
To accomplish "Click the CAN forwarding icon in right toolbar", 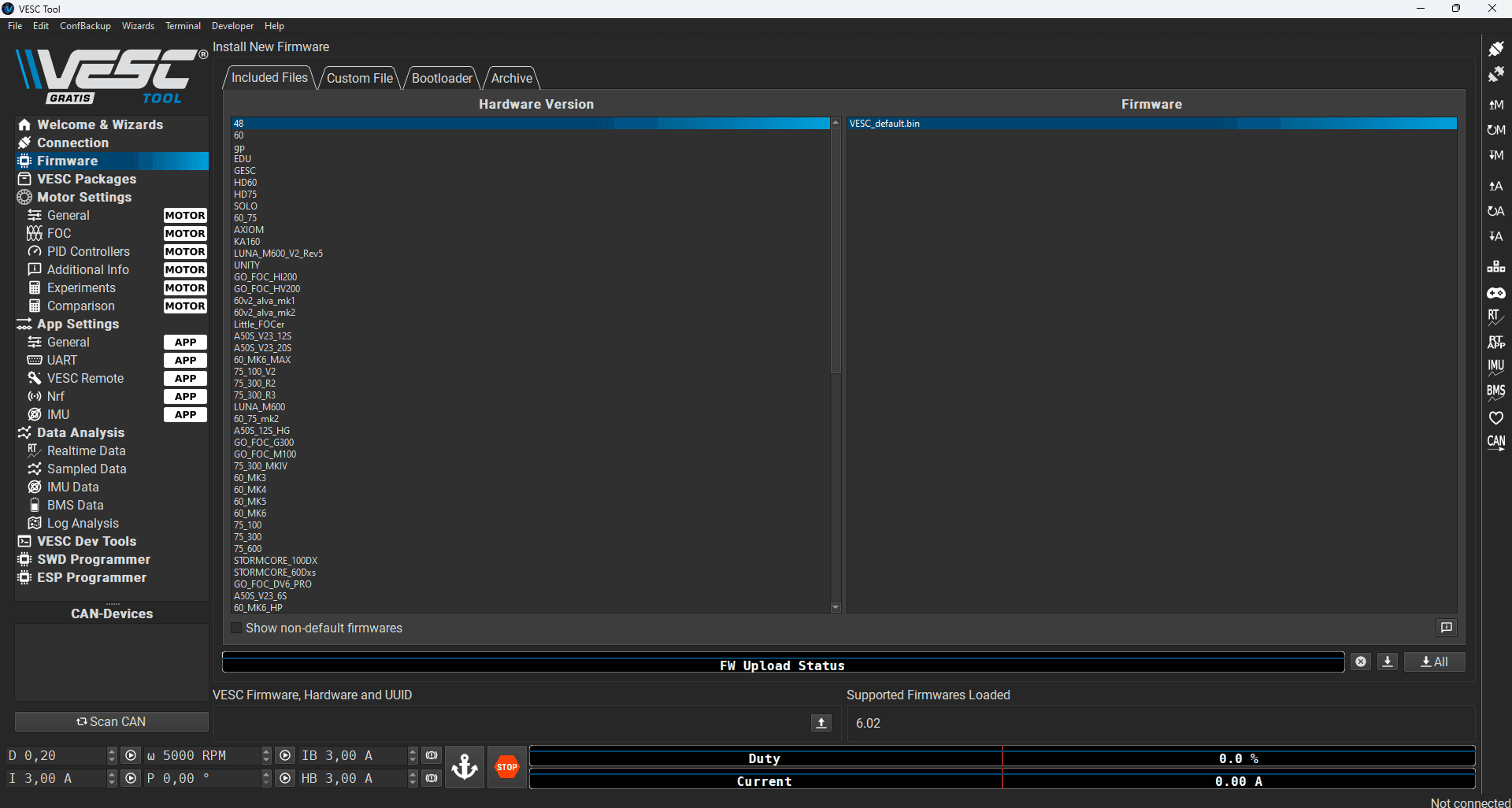I will [x=1495, y=443].
